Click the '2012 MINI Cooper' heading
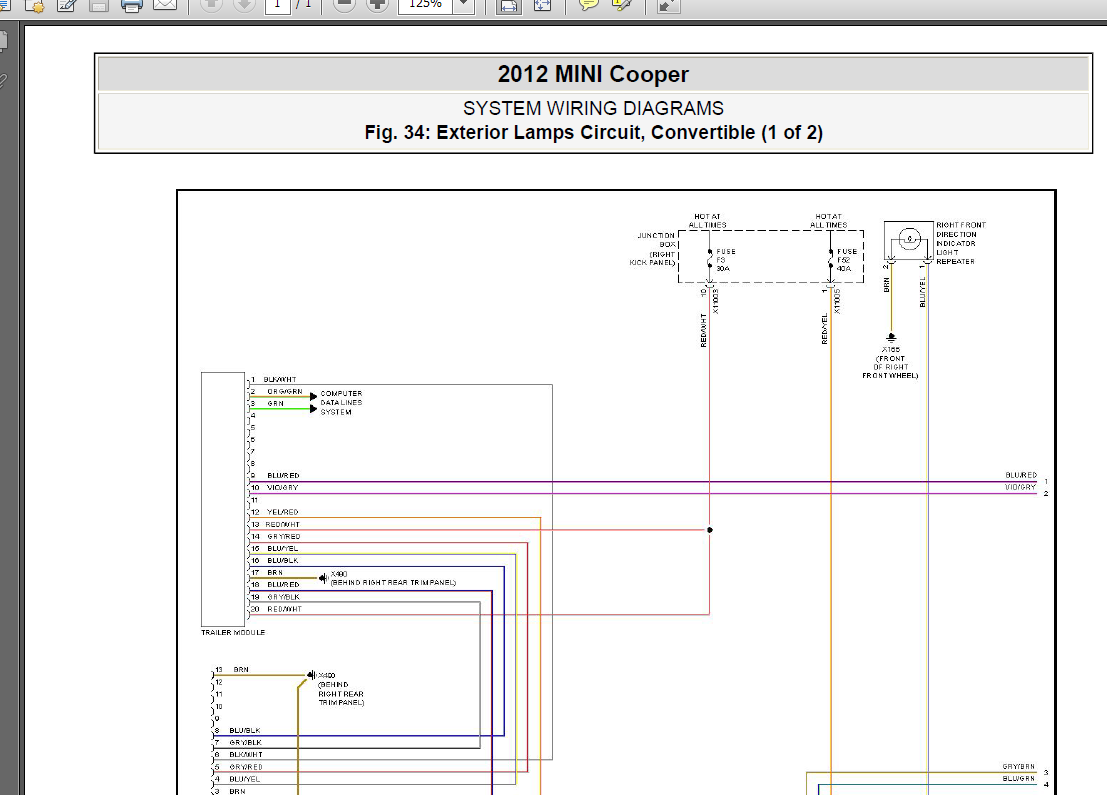Image resolution: width=1107 pixels, height=795 pixels. pyautogui.click(x=593, y=74)
